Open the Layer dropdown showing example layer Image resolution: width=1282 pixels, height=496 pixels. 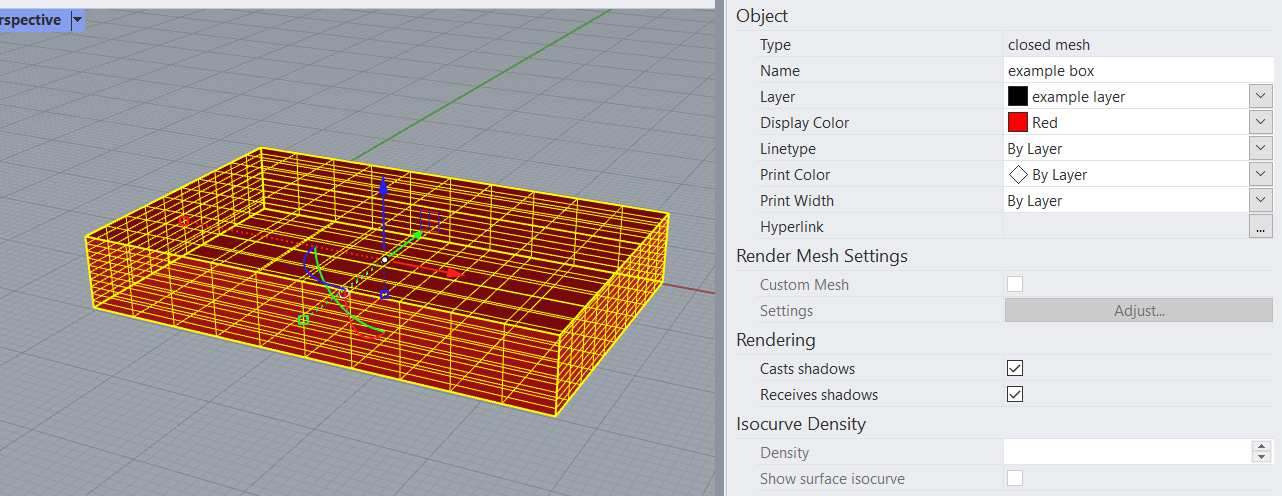coord(1260,97)
